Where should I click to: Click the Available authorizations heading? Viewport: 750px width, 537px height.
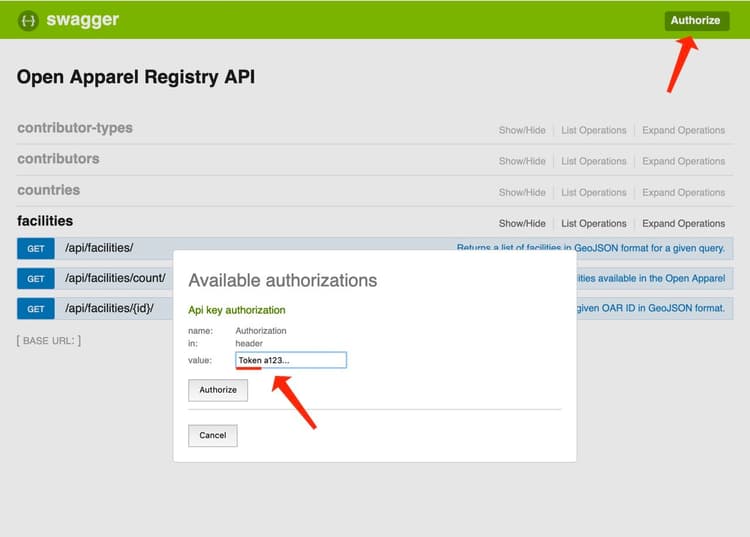click(x=283, y=281)
